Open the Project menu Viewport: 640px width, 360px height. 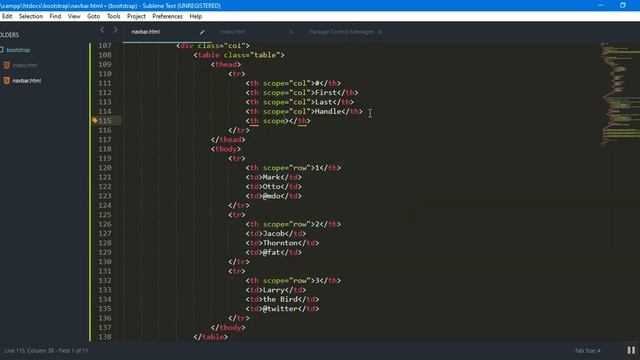[x=136, y=16]
